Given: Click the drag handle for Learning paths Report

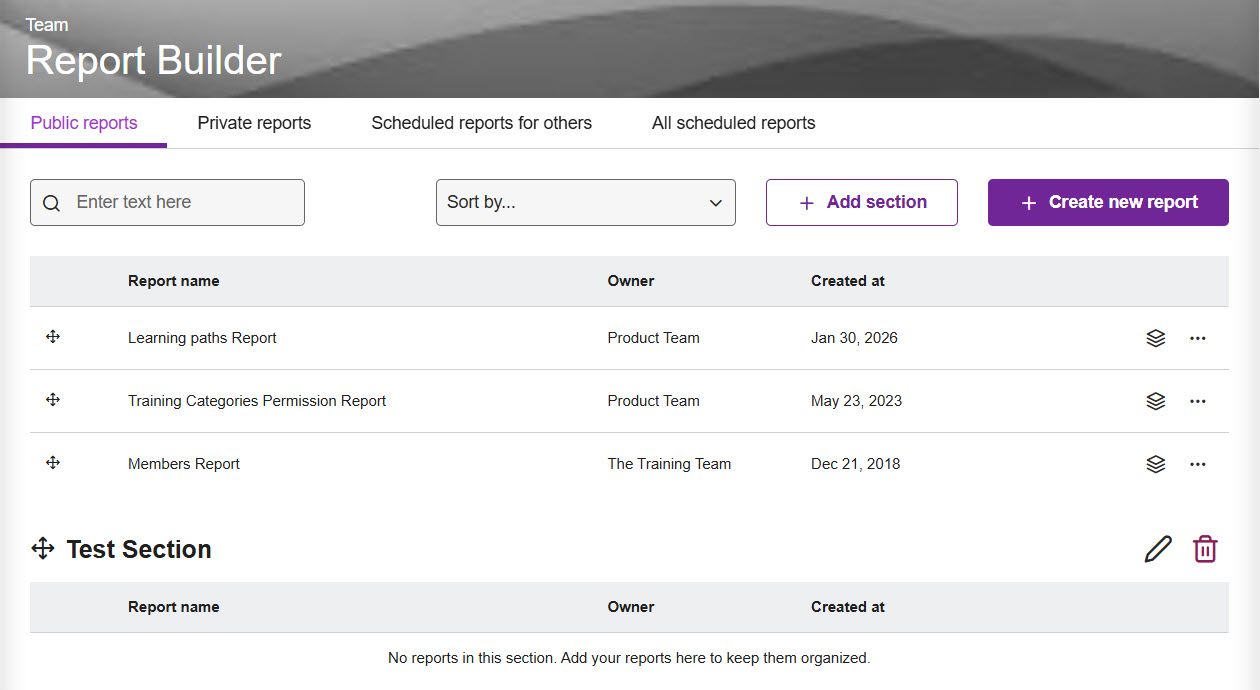Looking at the screenshot, I should tap(53, 338).
